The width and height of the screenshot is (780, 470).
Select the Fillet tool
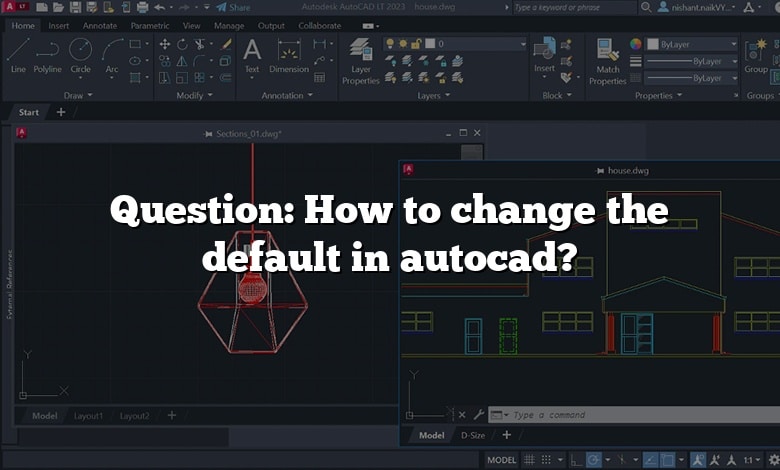[199, 61]
